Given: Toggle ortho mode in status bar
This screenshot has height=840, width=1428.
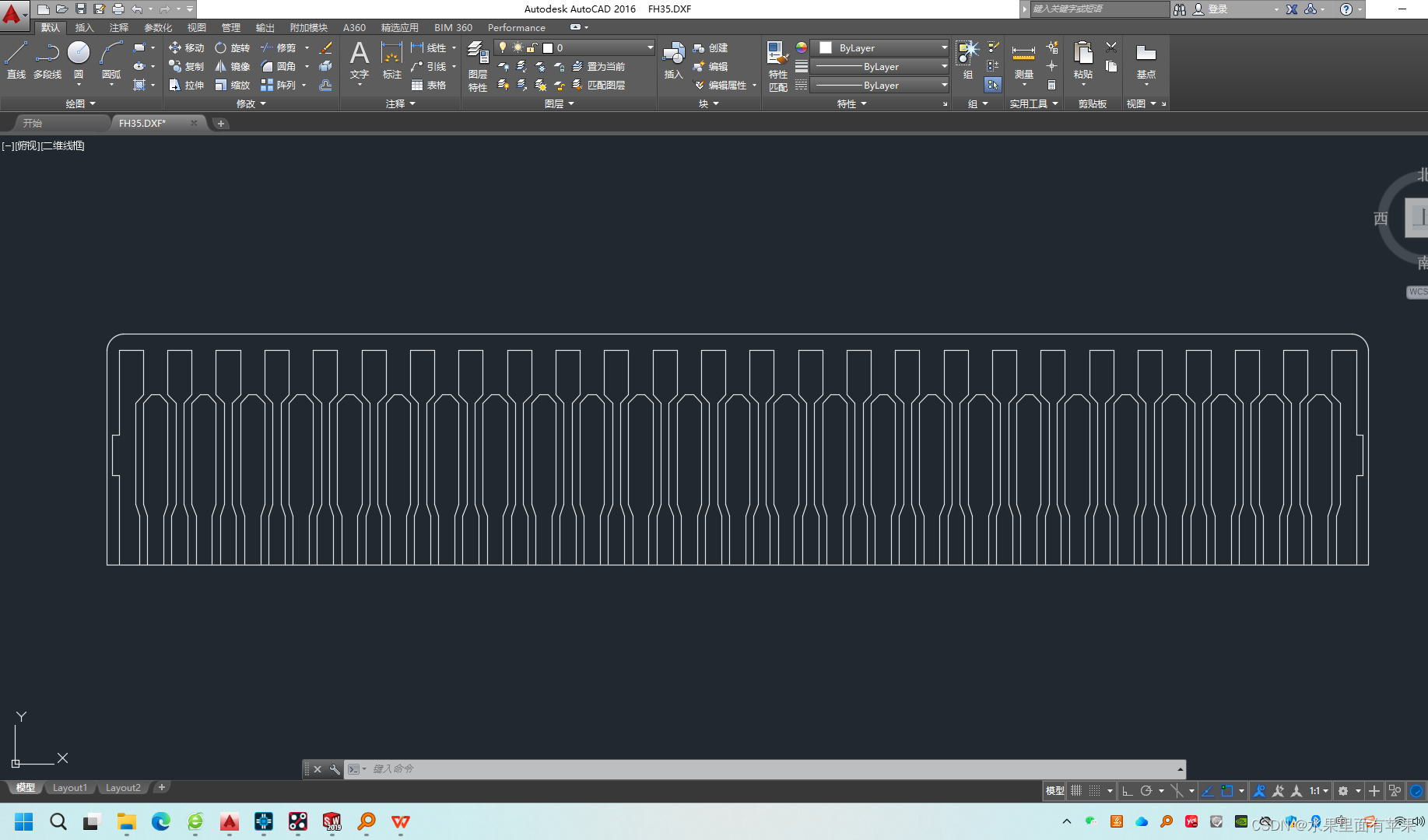Looking at the screenshot, I should (1127, 791).
